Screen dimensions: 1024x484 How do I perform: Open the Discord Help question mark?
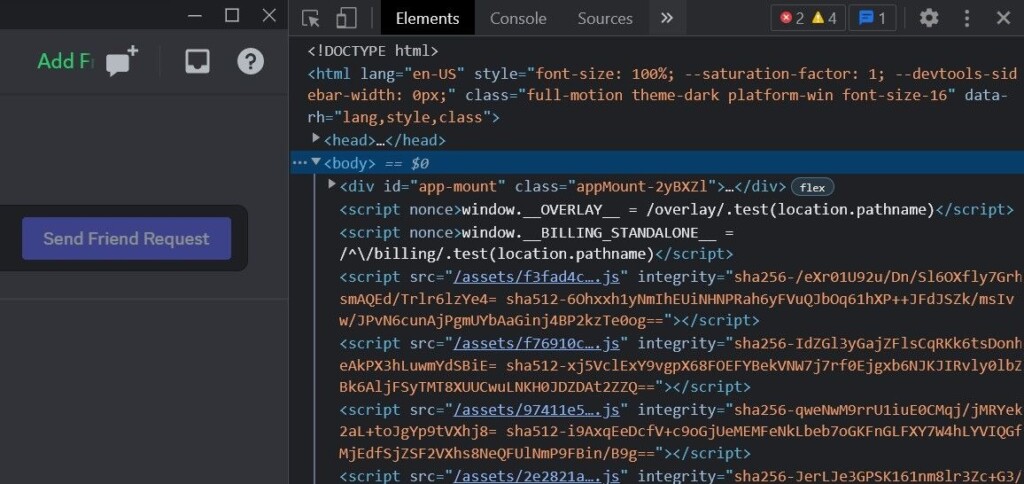pos(250,62)
